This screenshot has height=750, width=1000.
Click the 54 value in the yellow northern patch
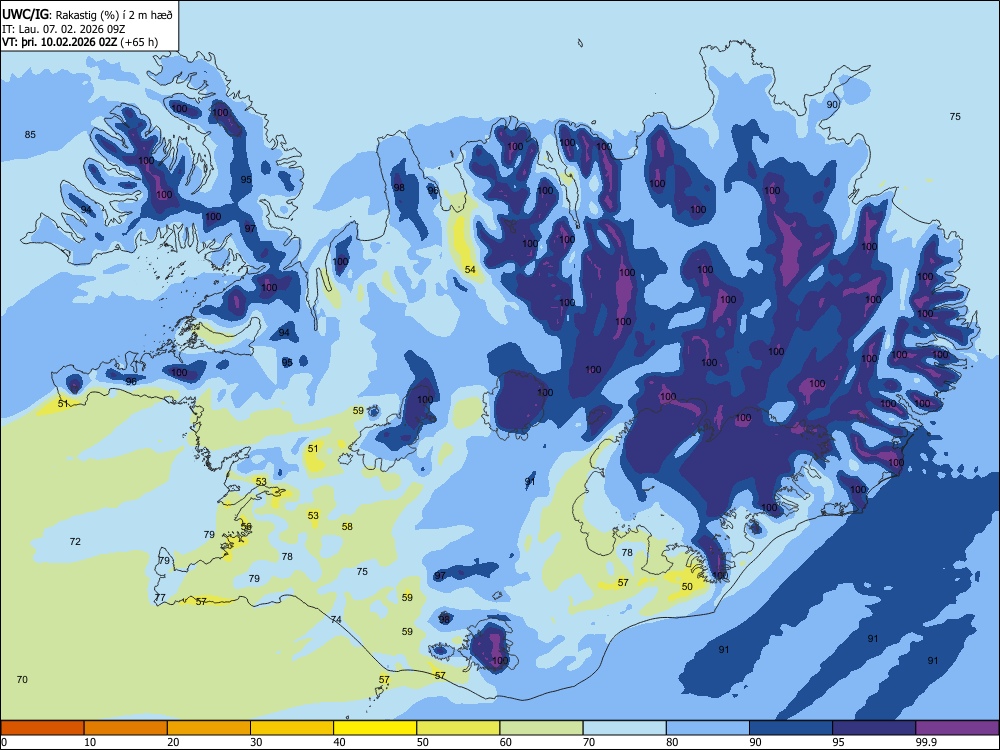(x=470, y=270)
